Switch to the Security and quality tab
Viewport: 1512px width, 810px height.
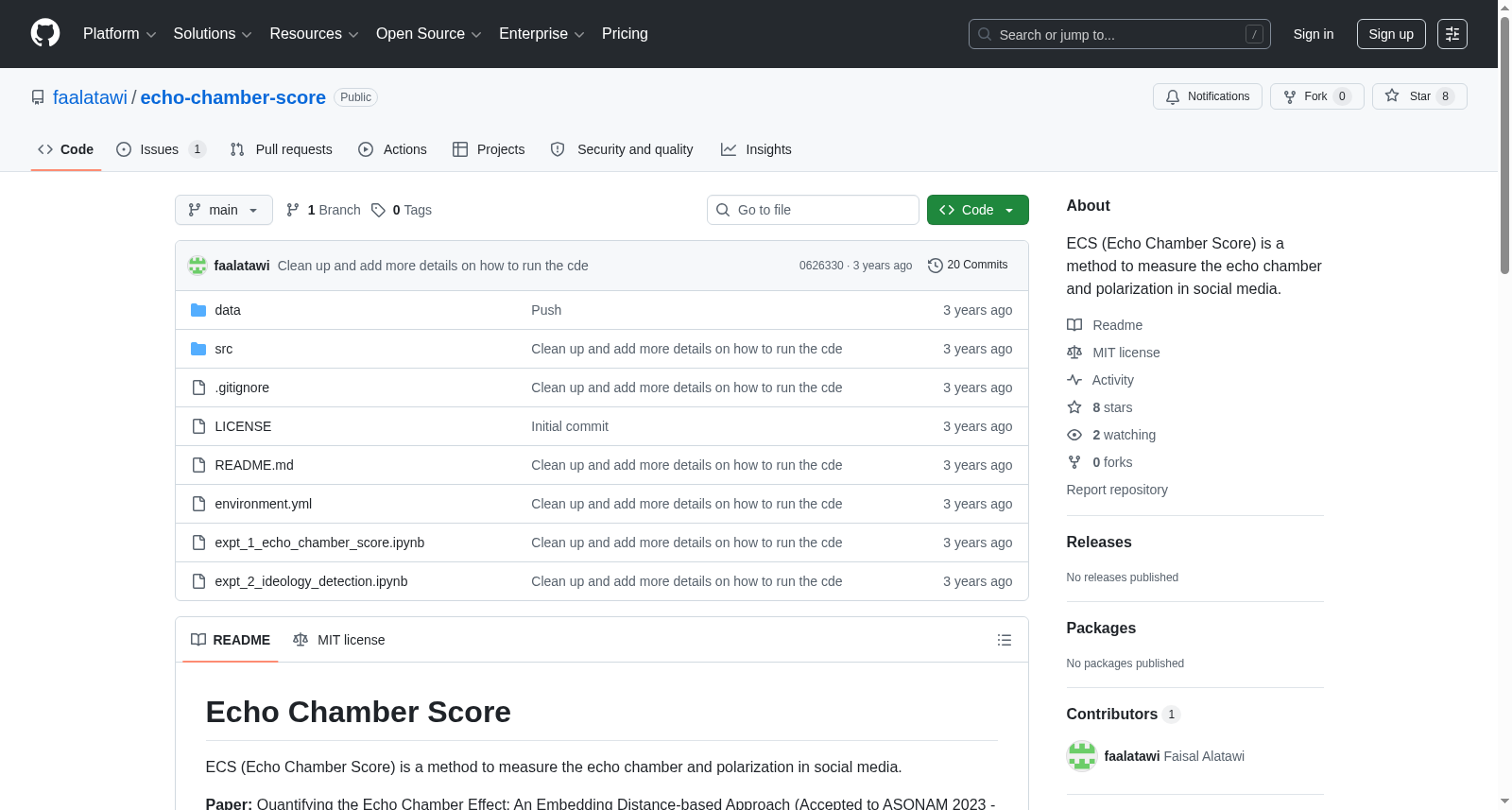(x=622, y=149)
